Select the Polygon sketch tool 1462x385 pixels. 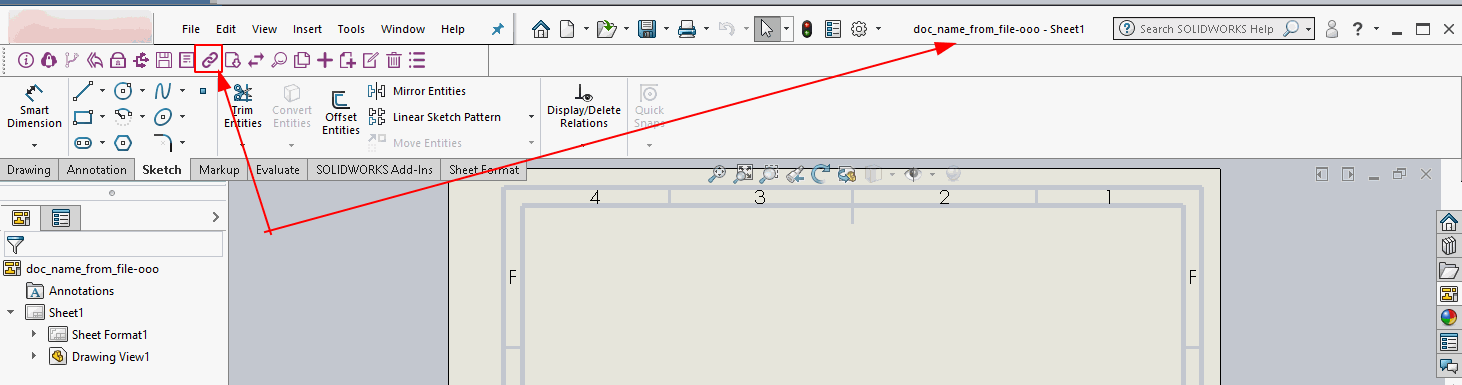124,142
